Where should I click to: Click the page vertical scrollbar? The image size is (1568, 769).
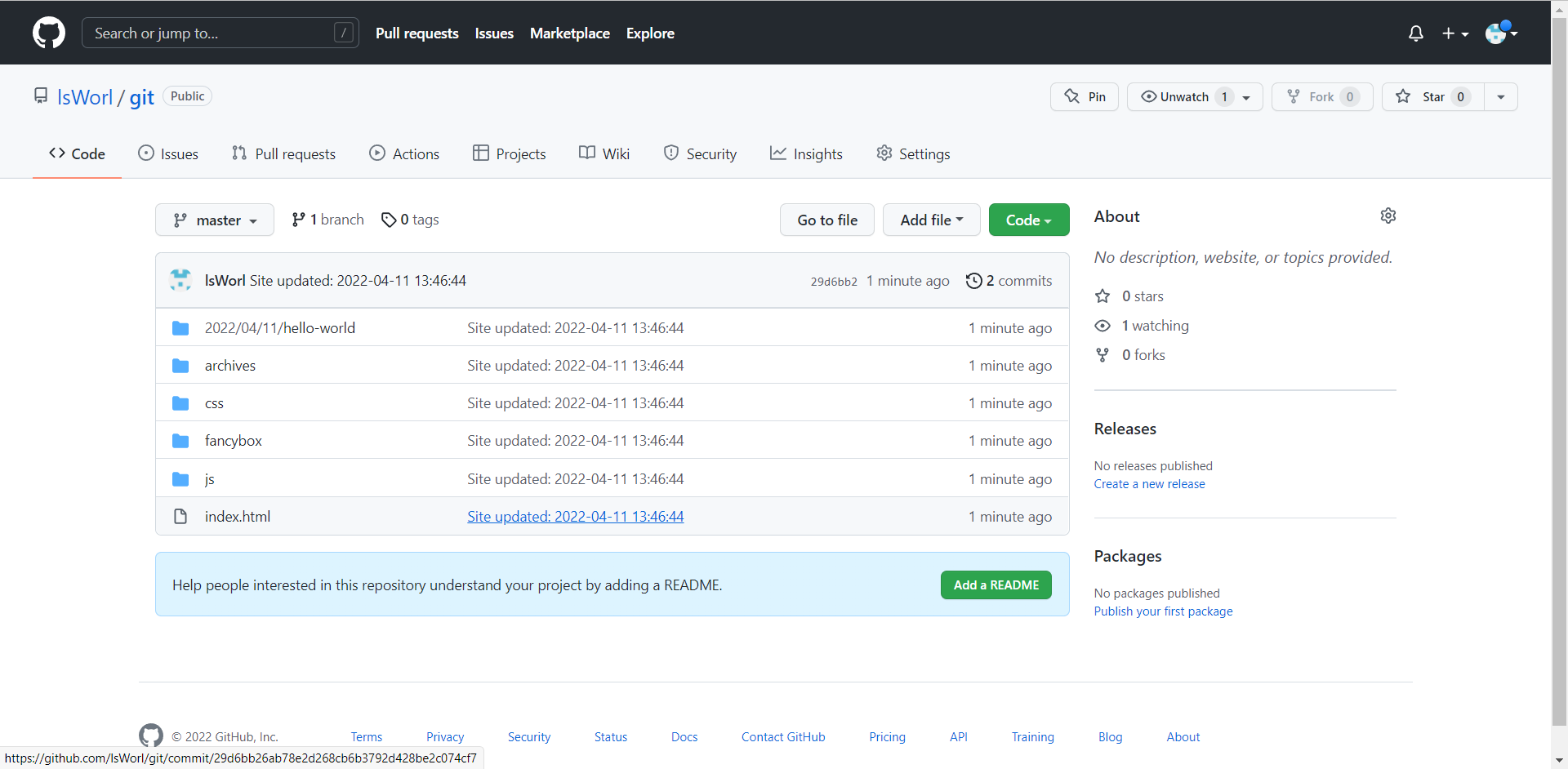click(x=1559, y=371)
